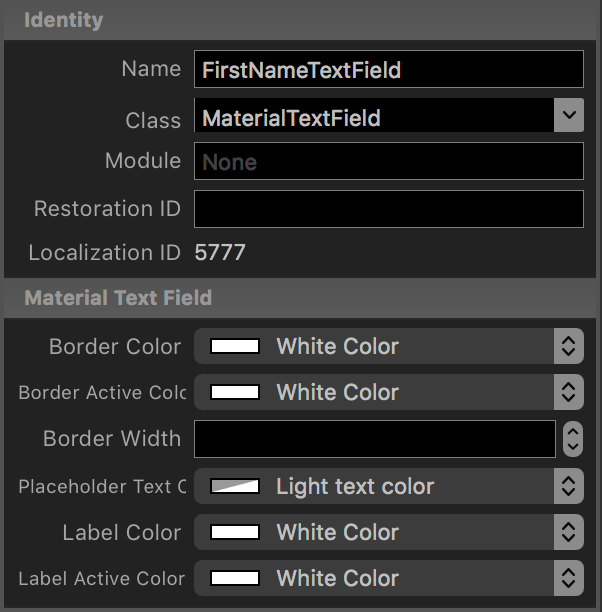
Task: Click the Border Width input field
Action: pos(374,439)
